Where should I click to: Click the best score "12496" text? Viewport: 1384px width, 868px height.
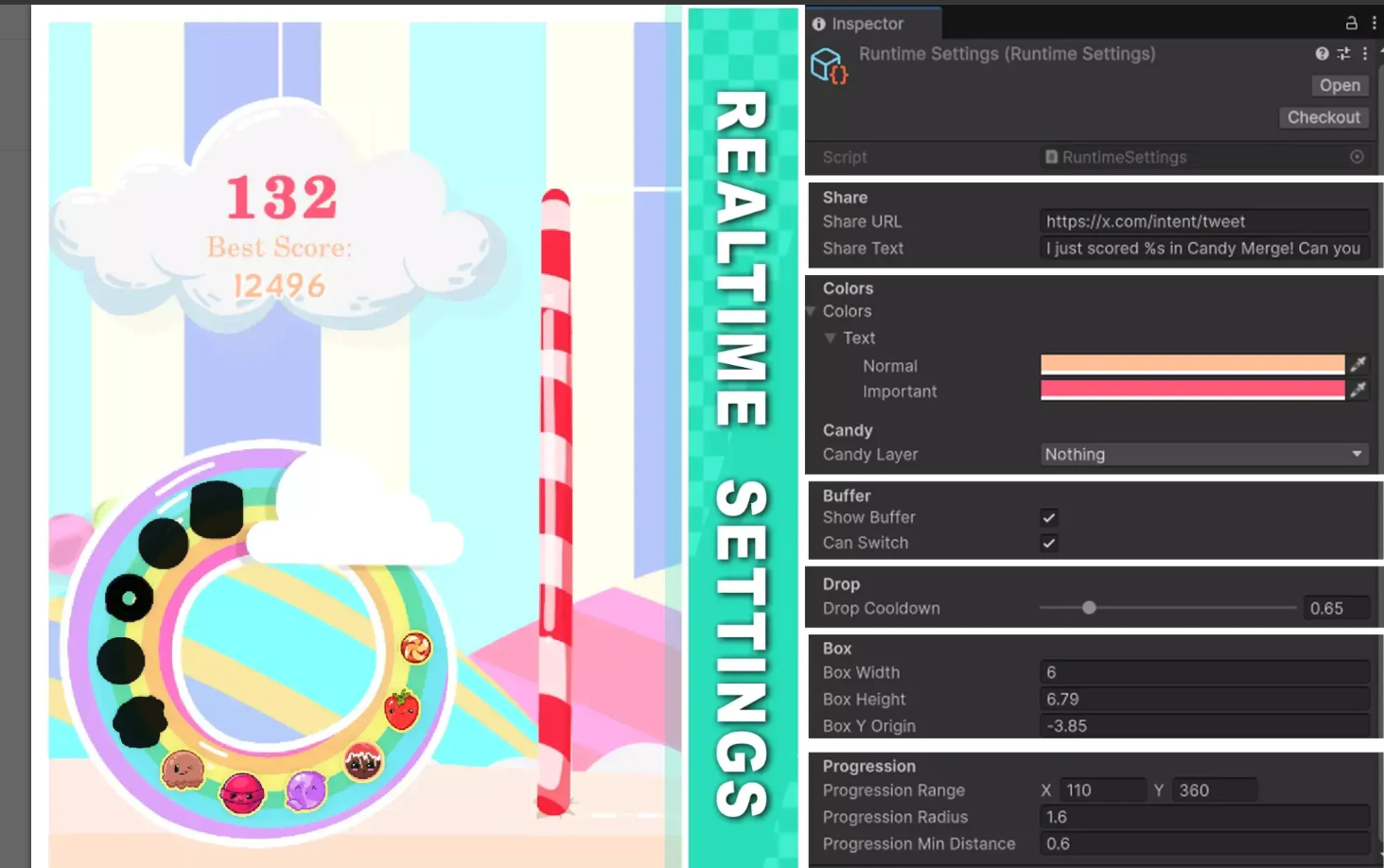pos(280,286)
